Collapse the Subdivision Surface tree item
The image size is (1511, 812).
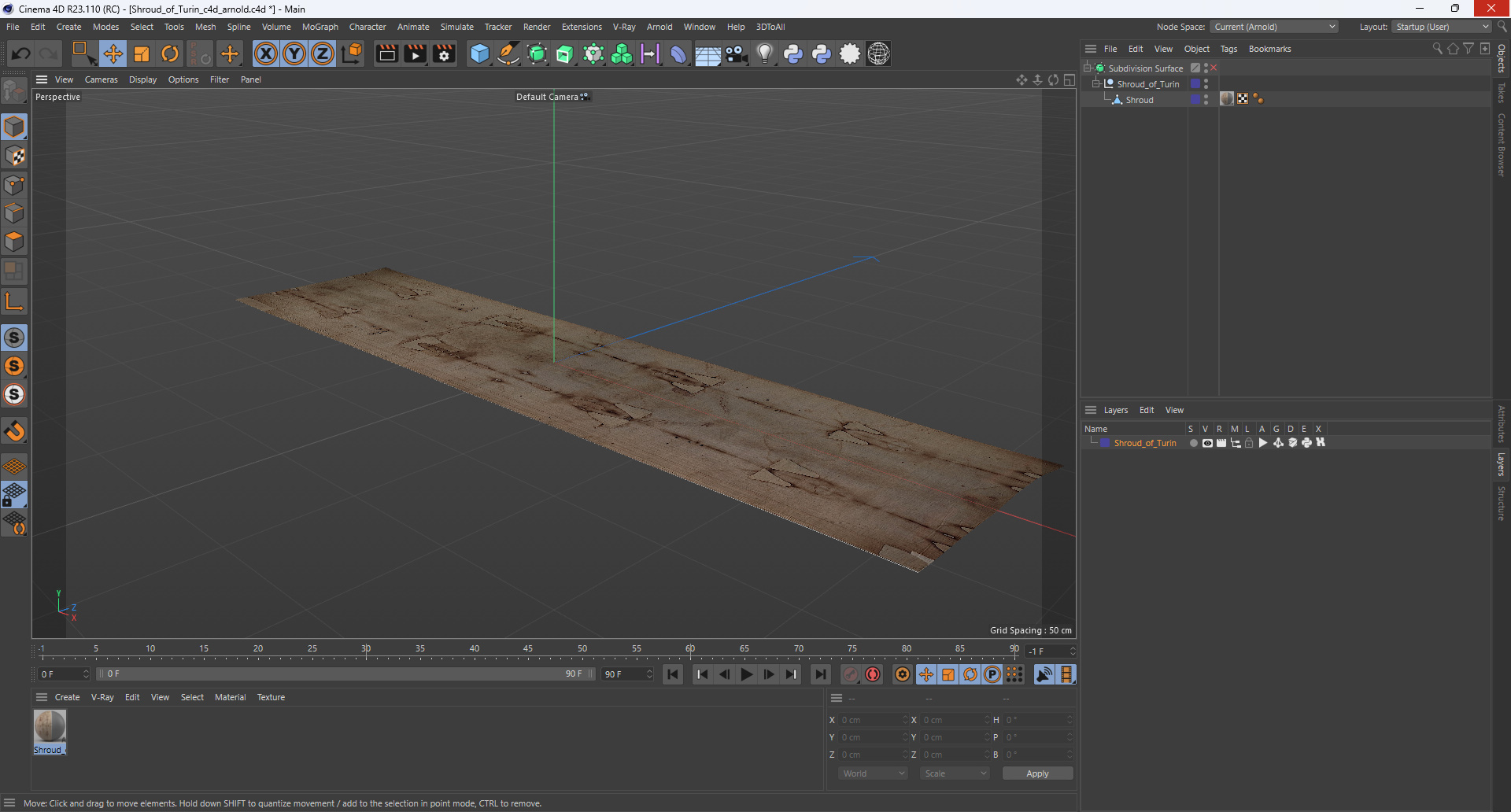point(1088,68)
